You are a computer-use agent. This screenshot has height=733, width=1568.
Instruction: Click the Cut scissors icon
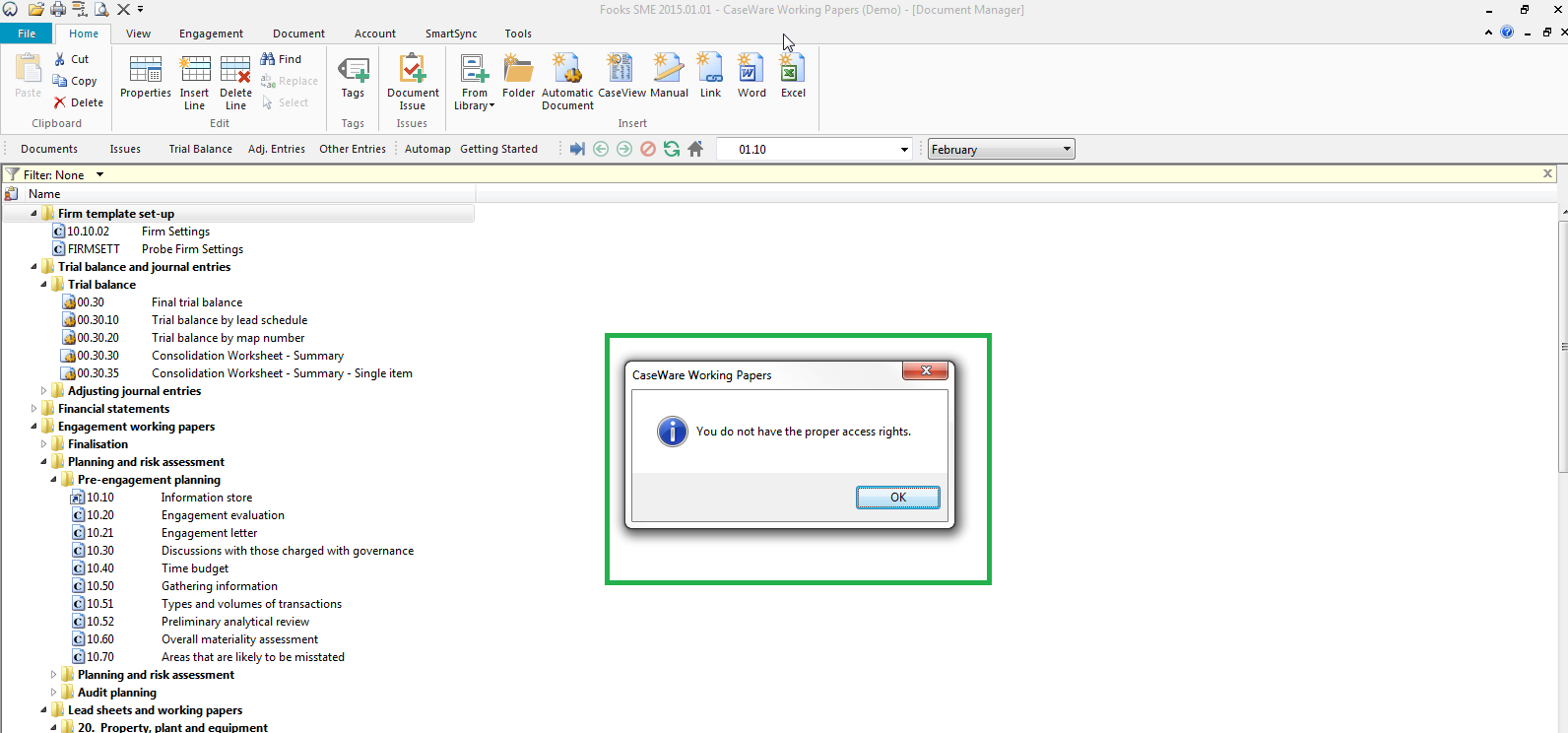tap(60, 59)
